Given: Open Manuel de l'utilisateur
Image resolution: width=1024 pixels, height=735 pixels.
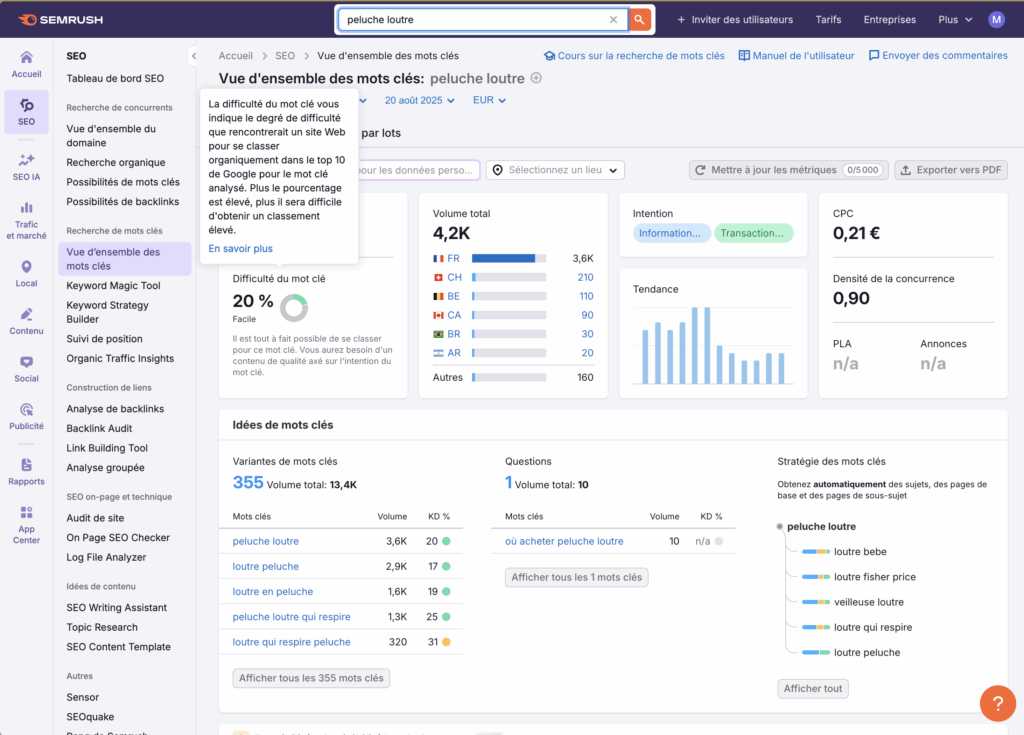Looking at the screenshot, I should click(x=796, y=56).
